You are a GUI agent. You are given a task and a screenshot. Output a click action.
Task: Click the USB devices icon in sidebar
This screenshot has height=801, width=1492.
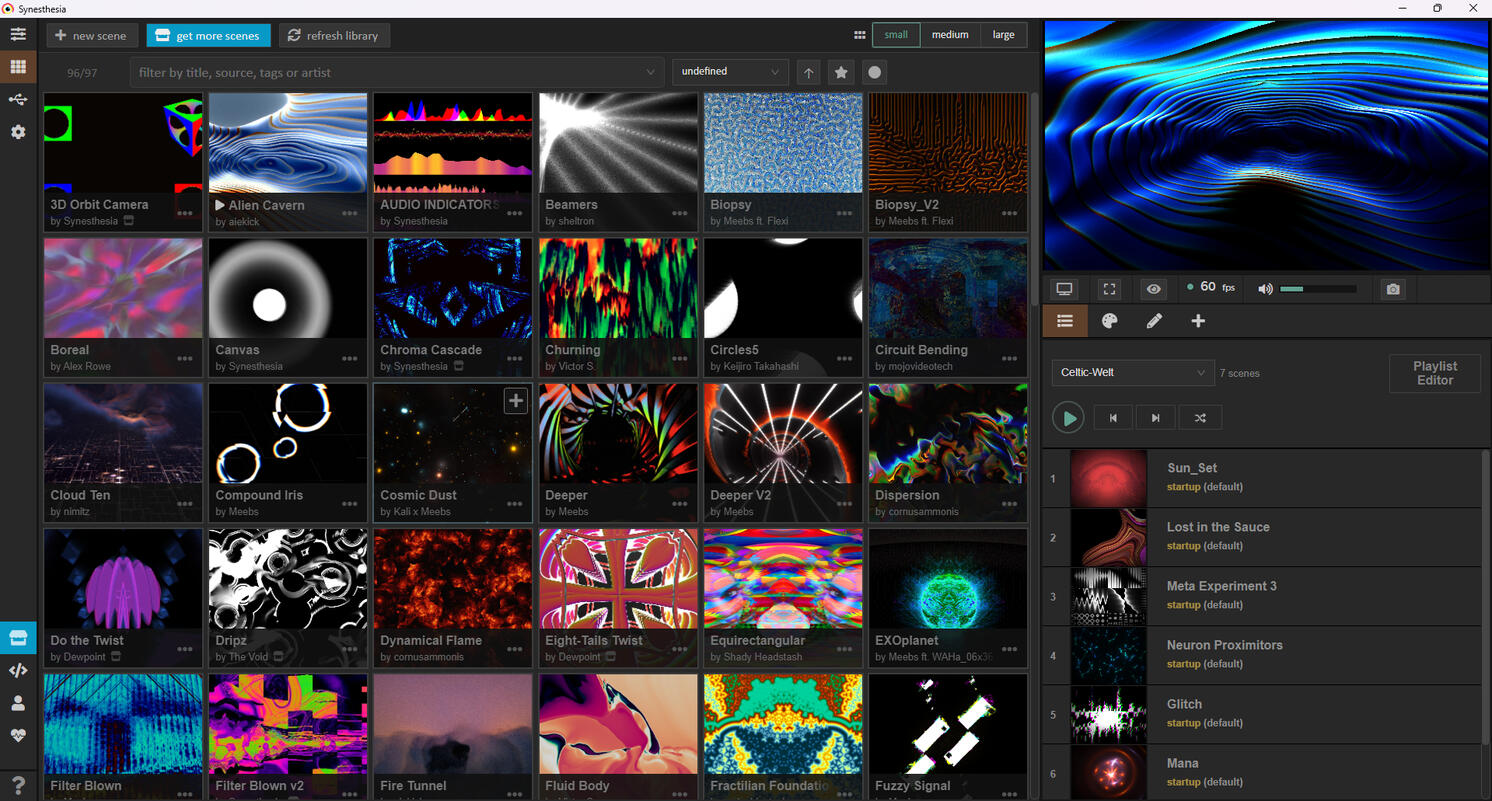pyautogui.click(x=18, y=99)
